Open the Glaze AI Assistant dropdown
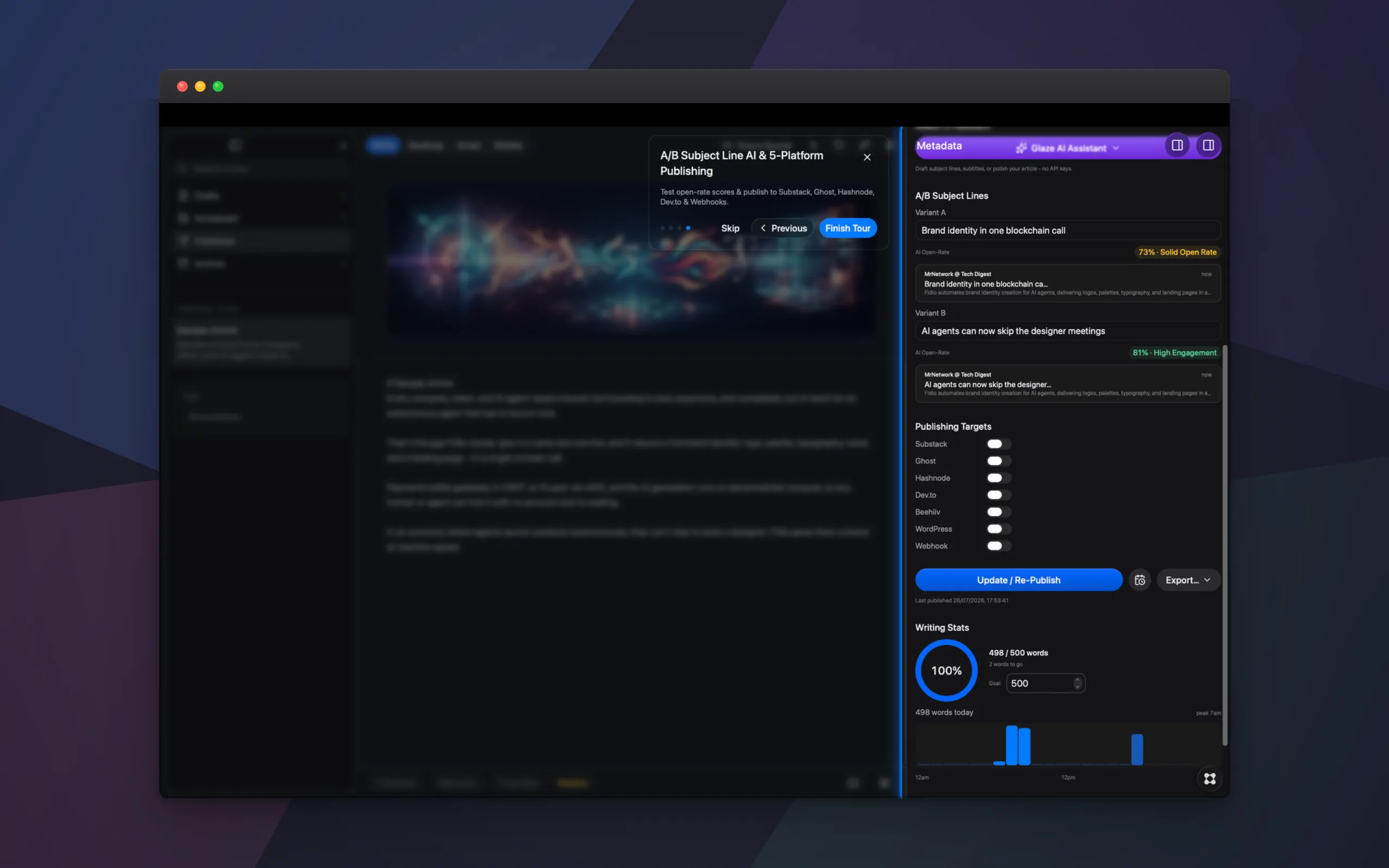Image resolution: width=1389 pixels, height=868 pixels. coord(1067,148)
